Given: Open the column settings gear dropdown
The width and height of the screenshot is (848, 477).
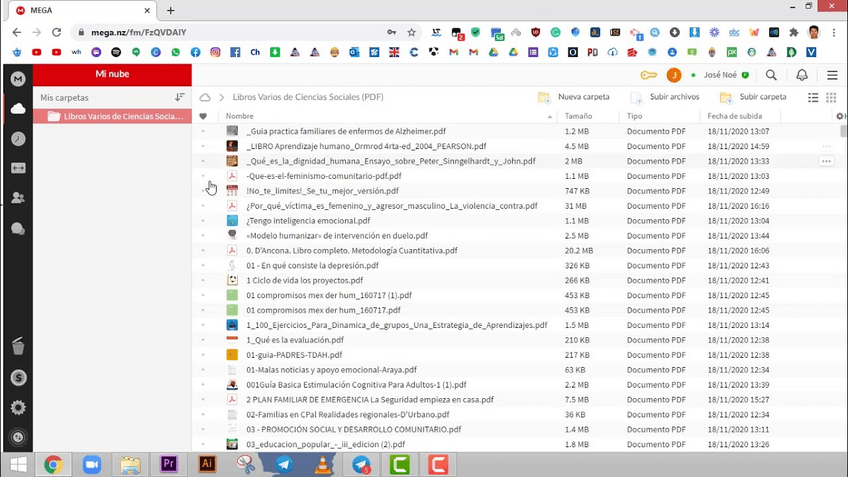Looking at the screenshot, I should coord(840,116).
